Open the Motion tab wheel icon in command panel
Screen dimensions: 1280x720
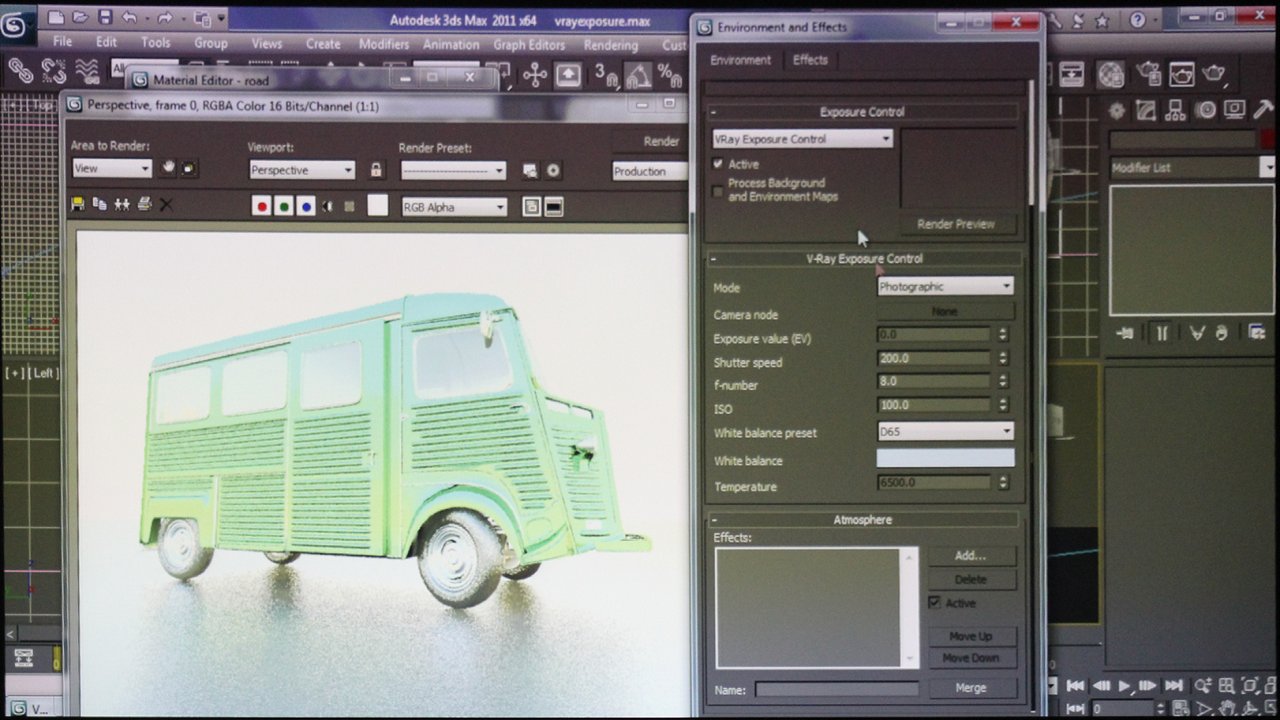[1206, 111]
